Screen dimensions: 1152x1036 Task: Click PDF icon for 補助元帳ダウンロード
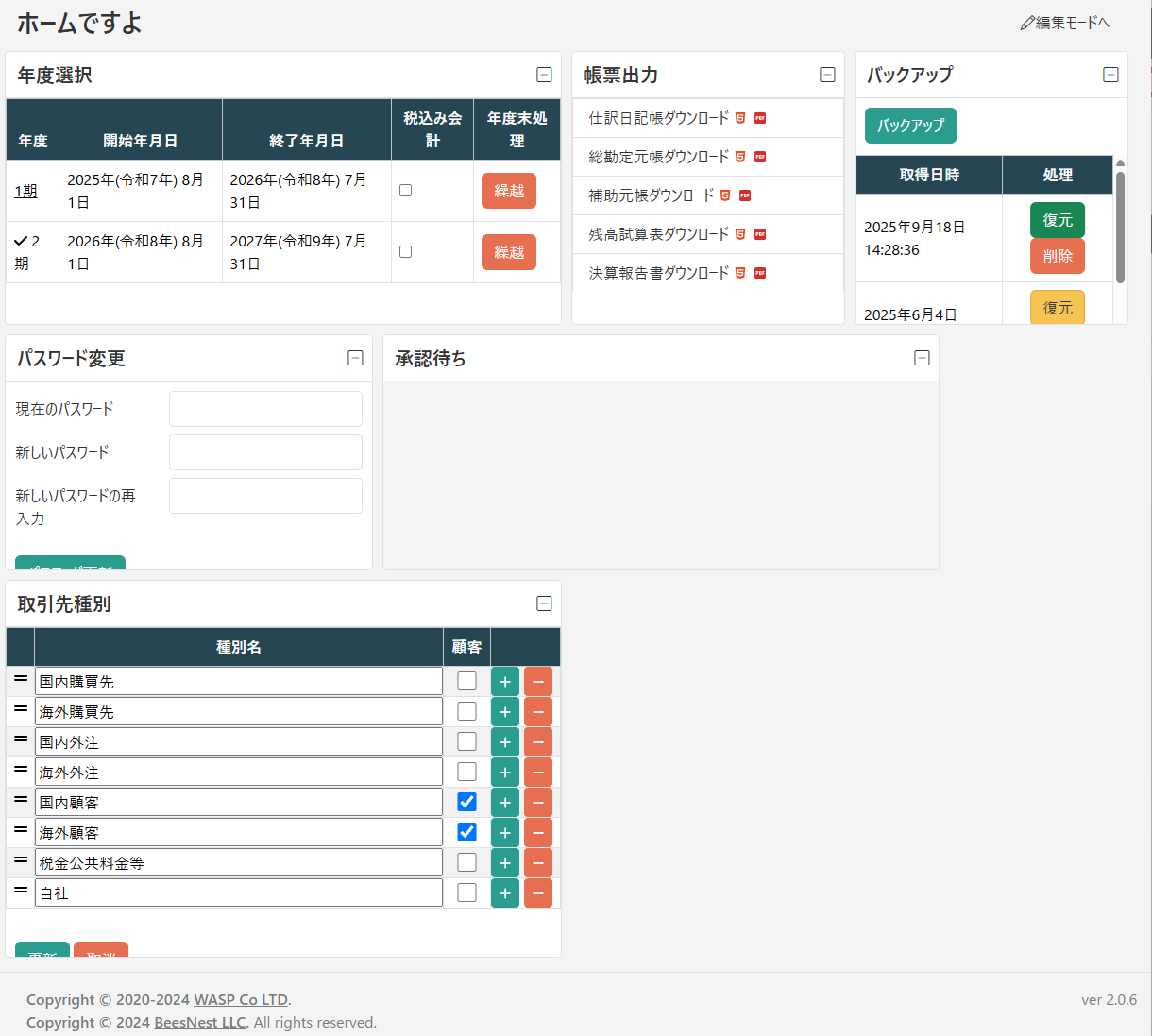pos(745,195)
